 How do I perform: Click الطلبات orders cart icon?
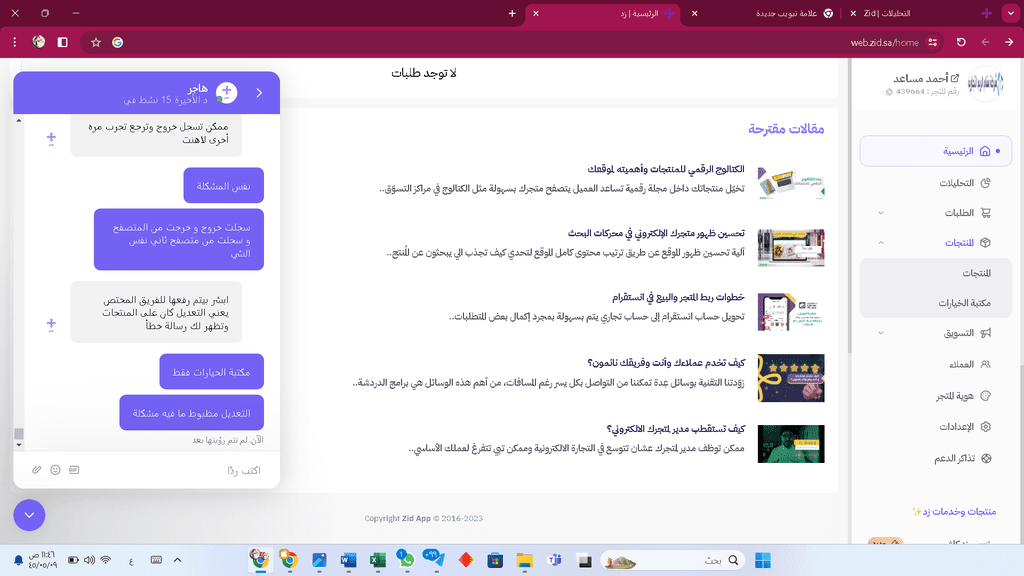pos(985,213)
